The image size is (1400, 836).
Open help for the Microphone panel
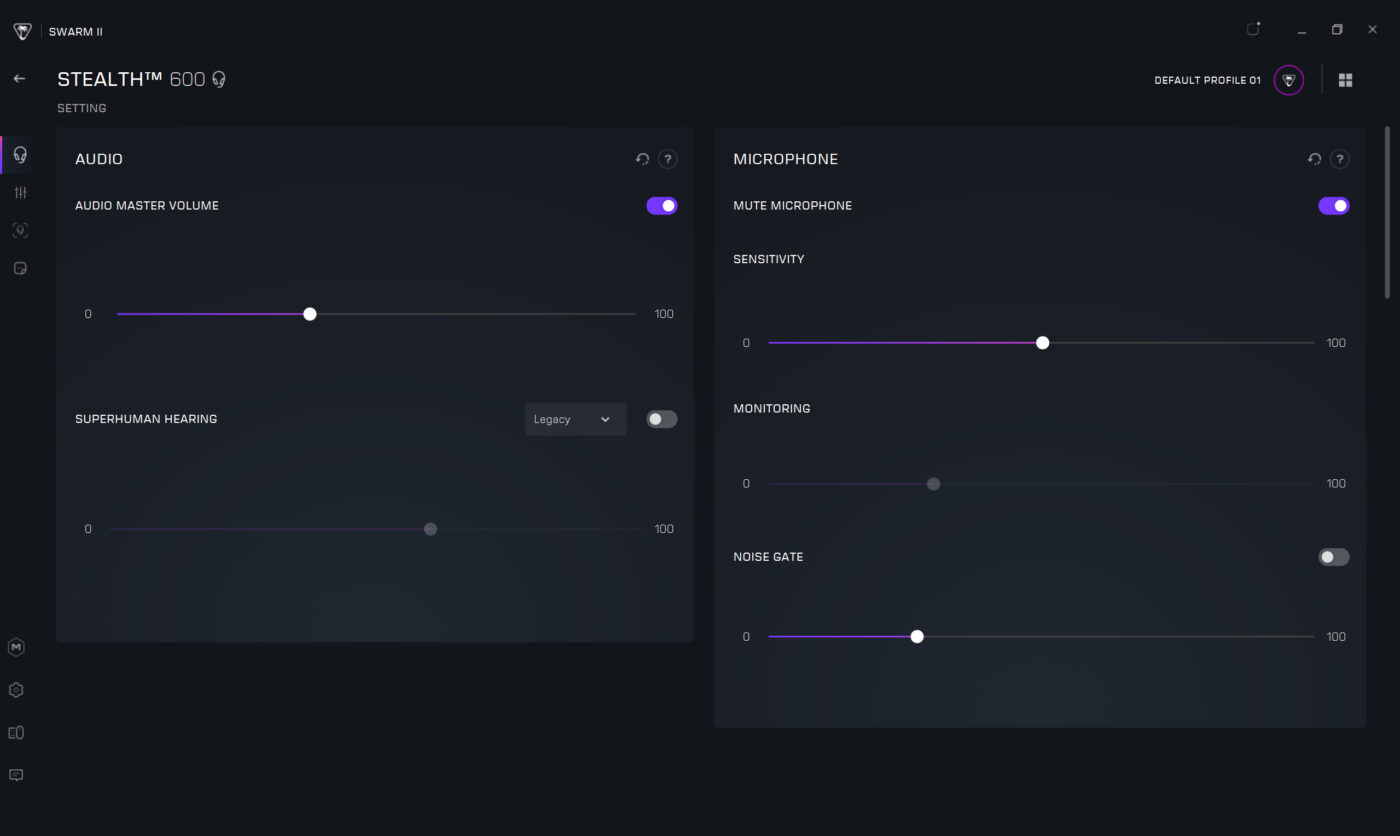coord(1340,159)
